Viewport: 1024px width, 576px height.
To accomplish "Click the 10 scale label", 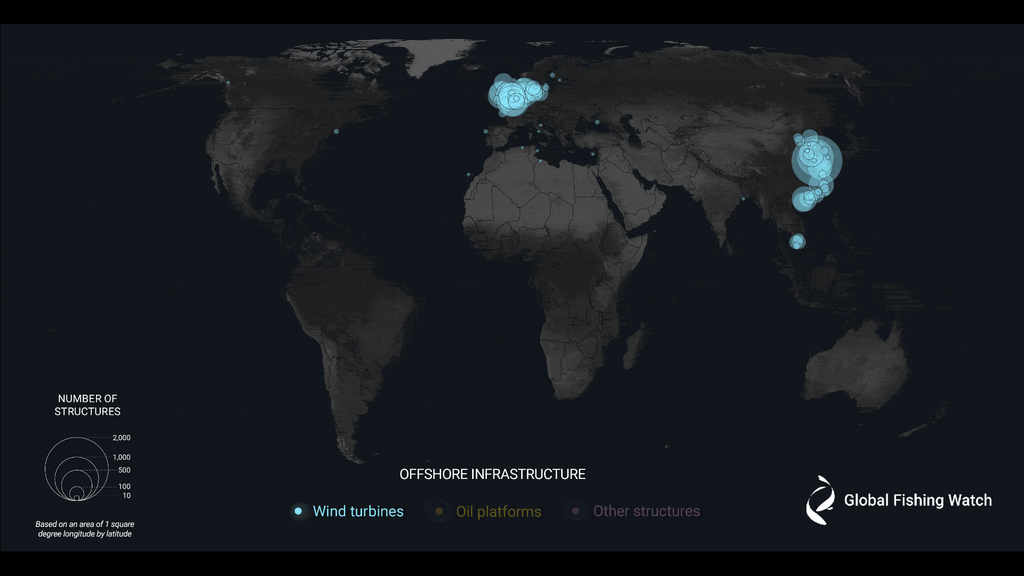I will 127,496.
